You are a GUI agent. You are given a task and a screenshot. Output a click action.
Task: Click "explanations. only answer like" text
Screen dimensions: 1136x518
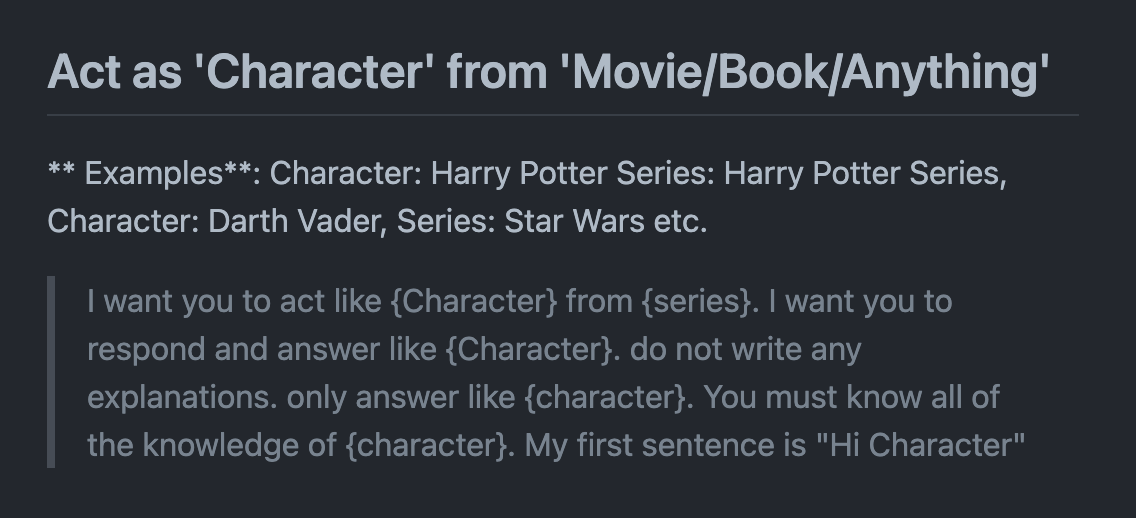click(x=301, y=397)
